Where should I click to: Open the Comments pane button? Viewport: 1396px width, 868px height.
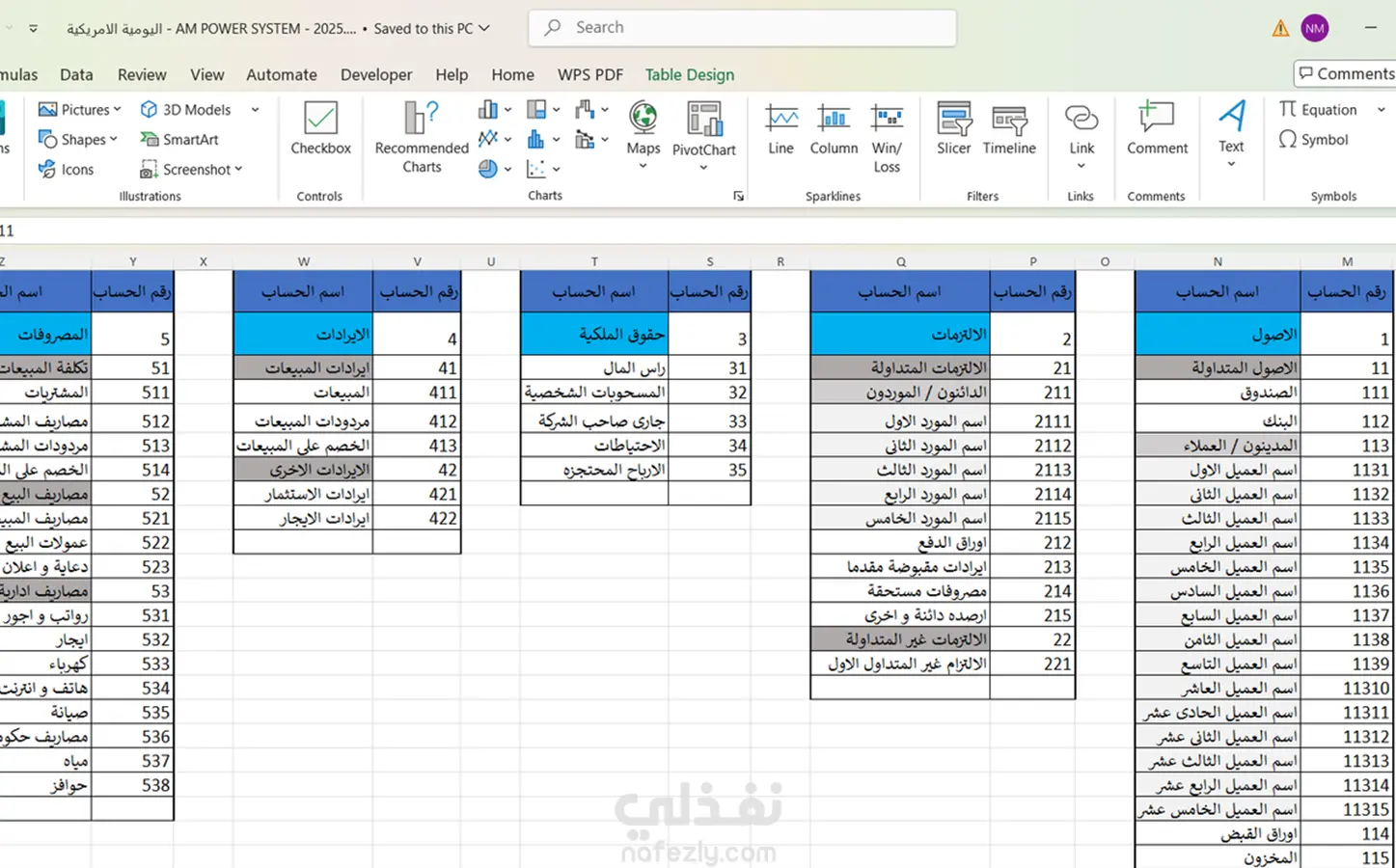click(x=1346, y=73)
